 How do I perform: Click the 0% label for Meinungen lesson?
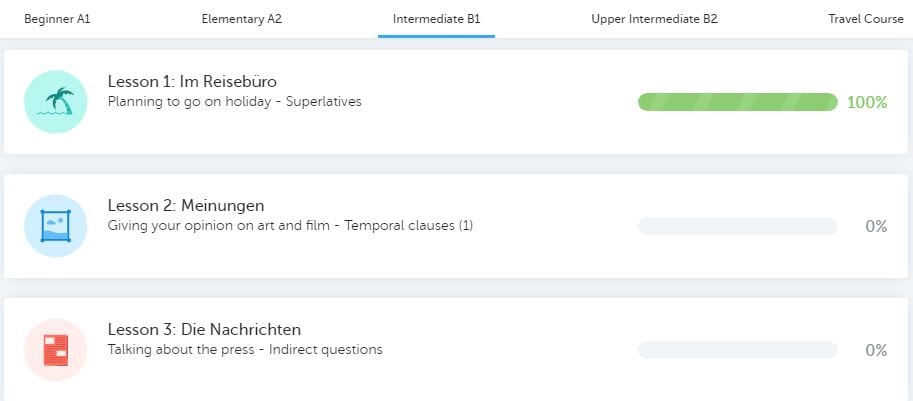[x=876, y=226]
